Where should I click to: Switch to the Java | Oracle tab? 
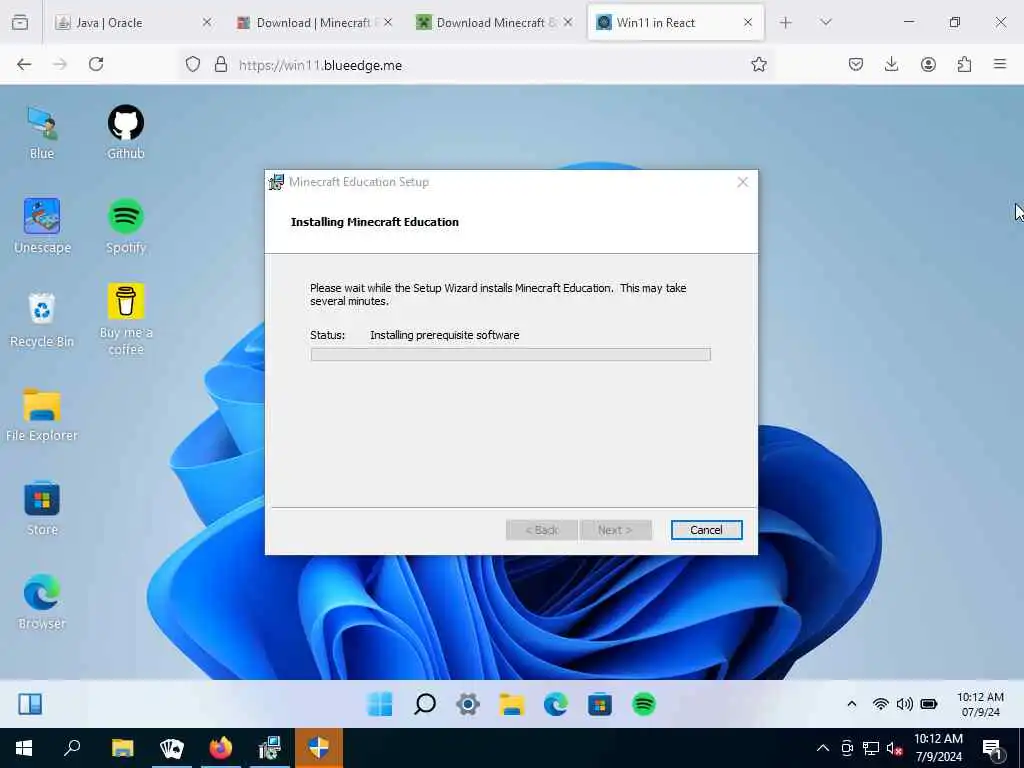[x=124, y=23]
